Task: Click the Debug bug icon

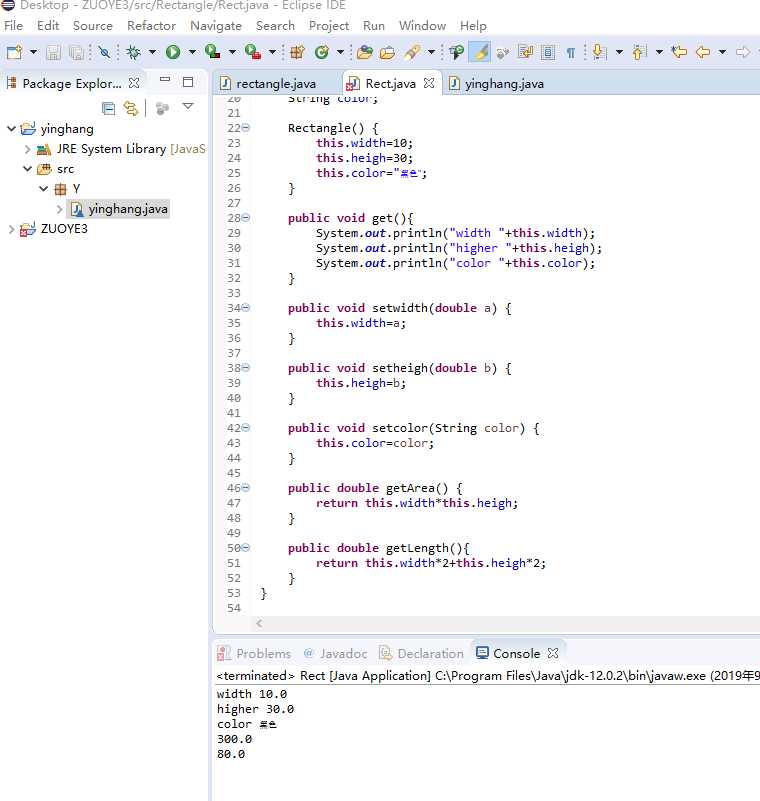Action: point(133,52)
